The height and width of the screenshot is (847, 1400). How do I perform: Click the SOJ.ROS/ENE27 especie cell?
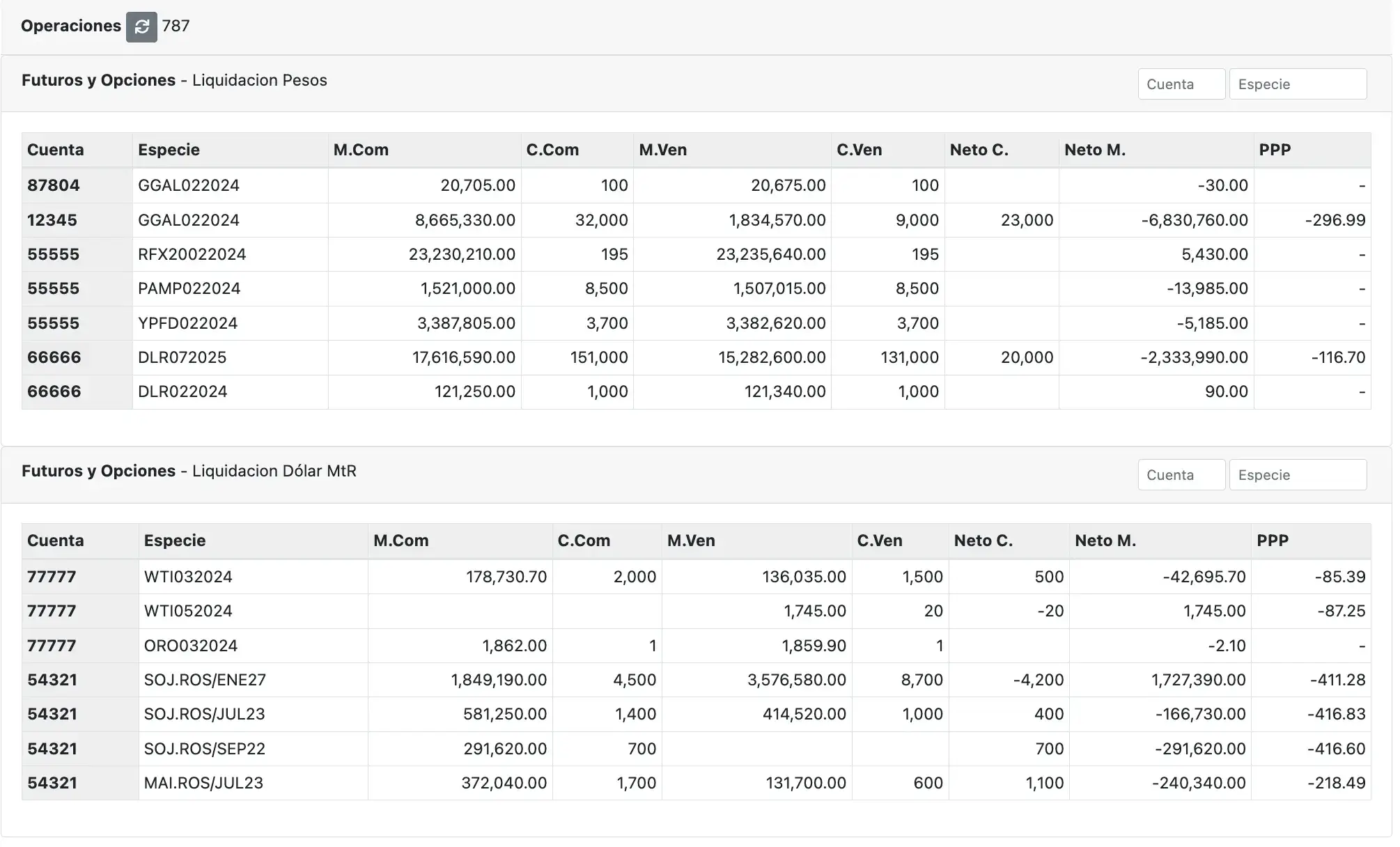click(x=205, y=680)
